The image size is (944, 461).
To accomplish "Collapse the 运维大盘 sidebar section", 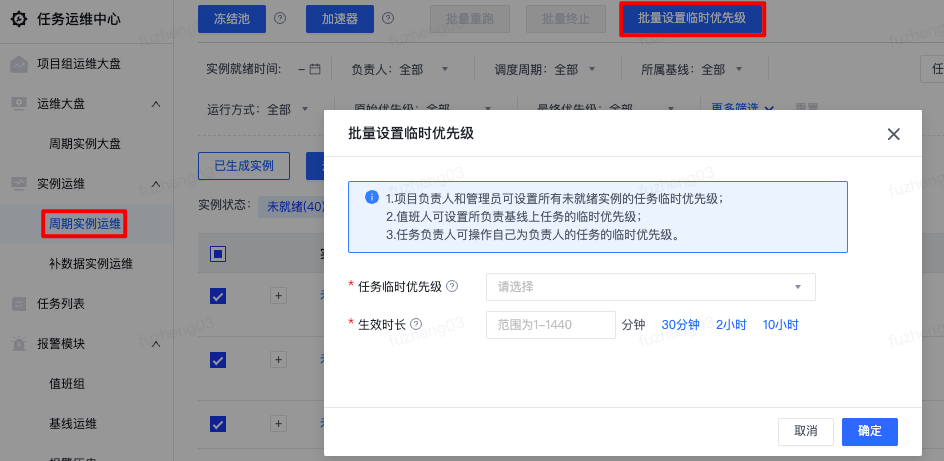I will coord(155,104).
